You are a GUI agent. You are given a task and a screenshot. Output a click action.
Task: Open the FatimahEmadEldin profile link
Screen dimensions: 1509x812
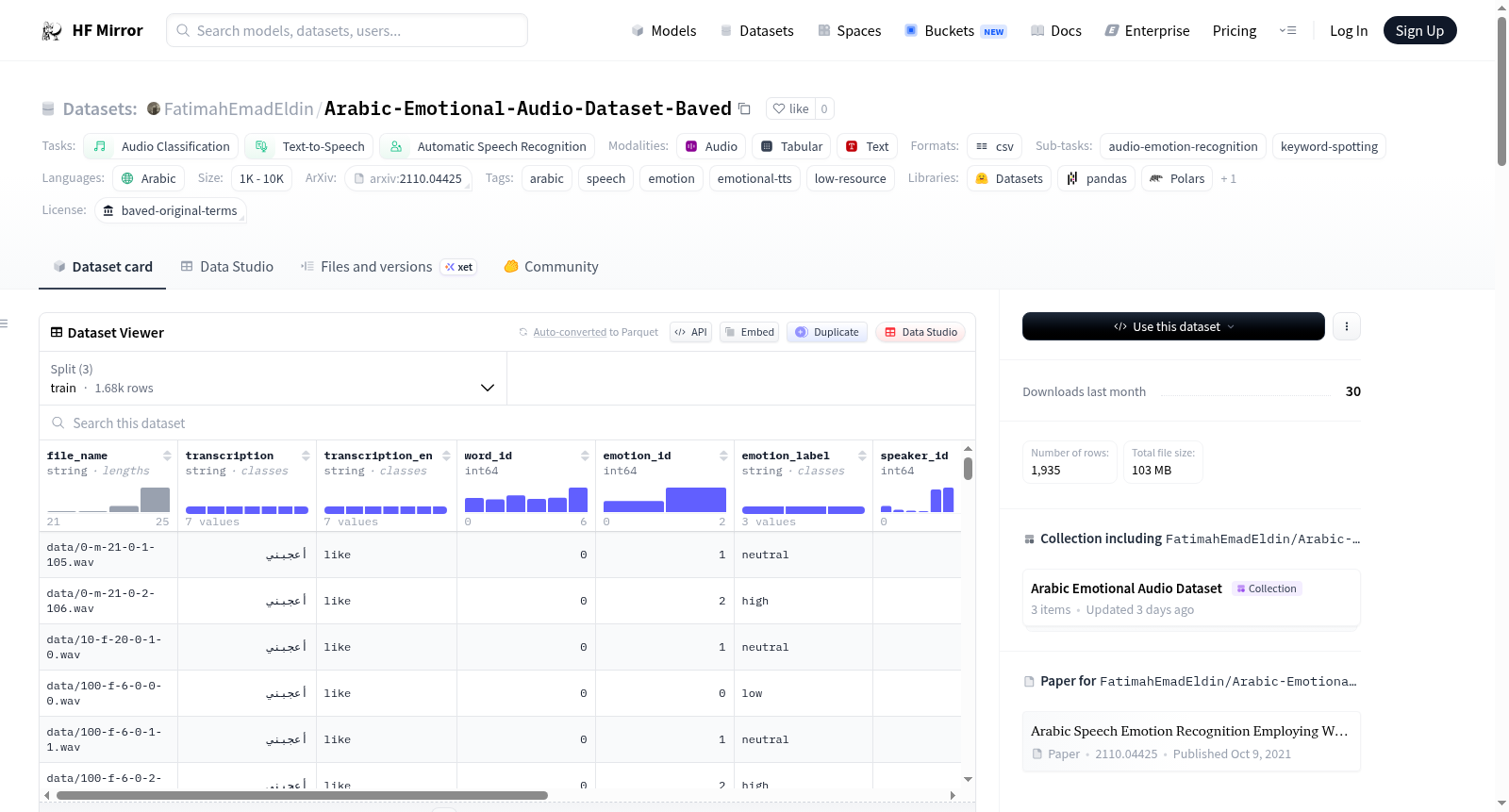coord(239,108)
